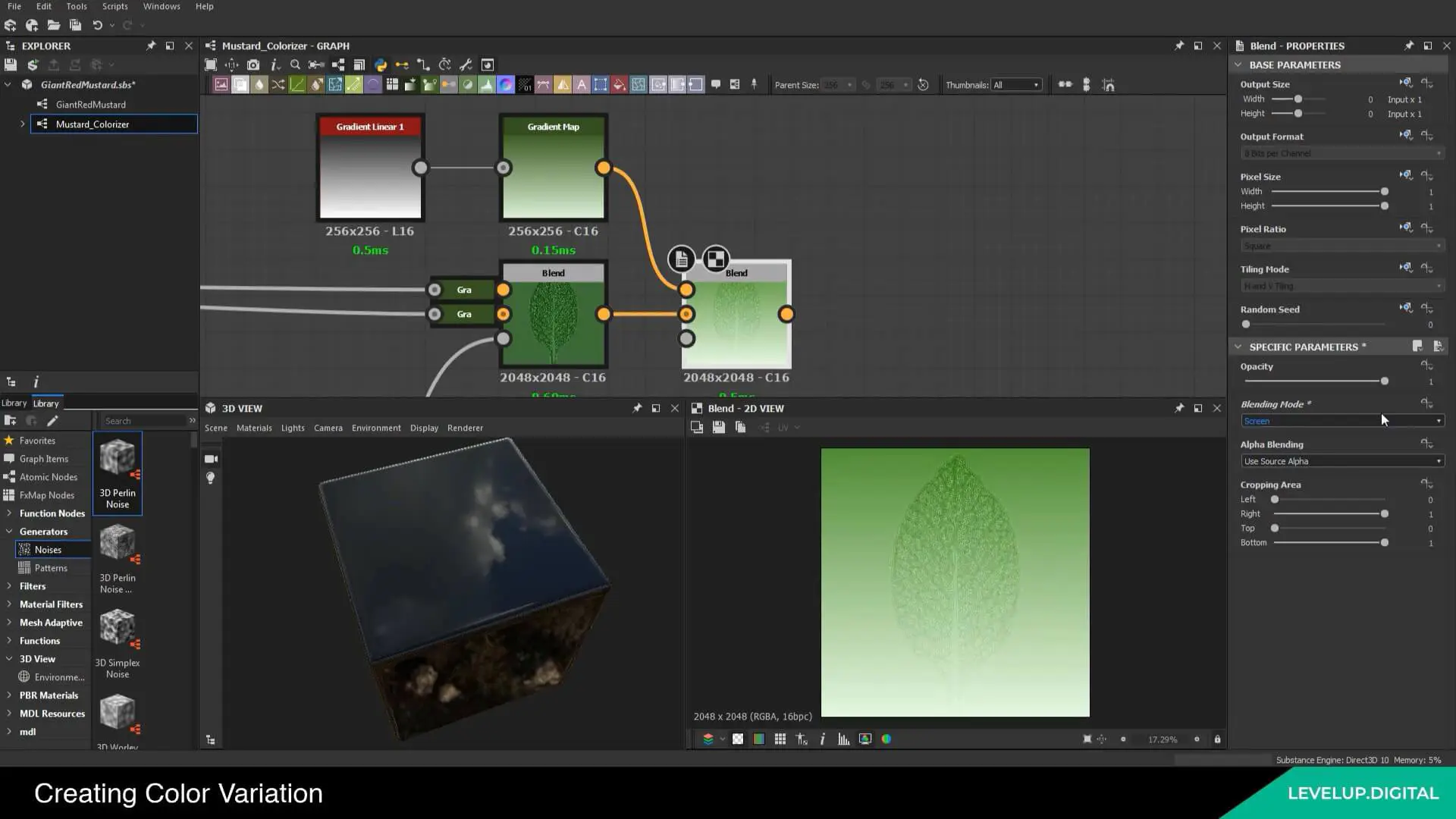Collapse the Base Parameters section

[x=1238, y=65]
